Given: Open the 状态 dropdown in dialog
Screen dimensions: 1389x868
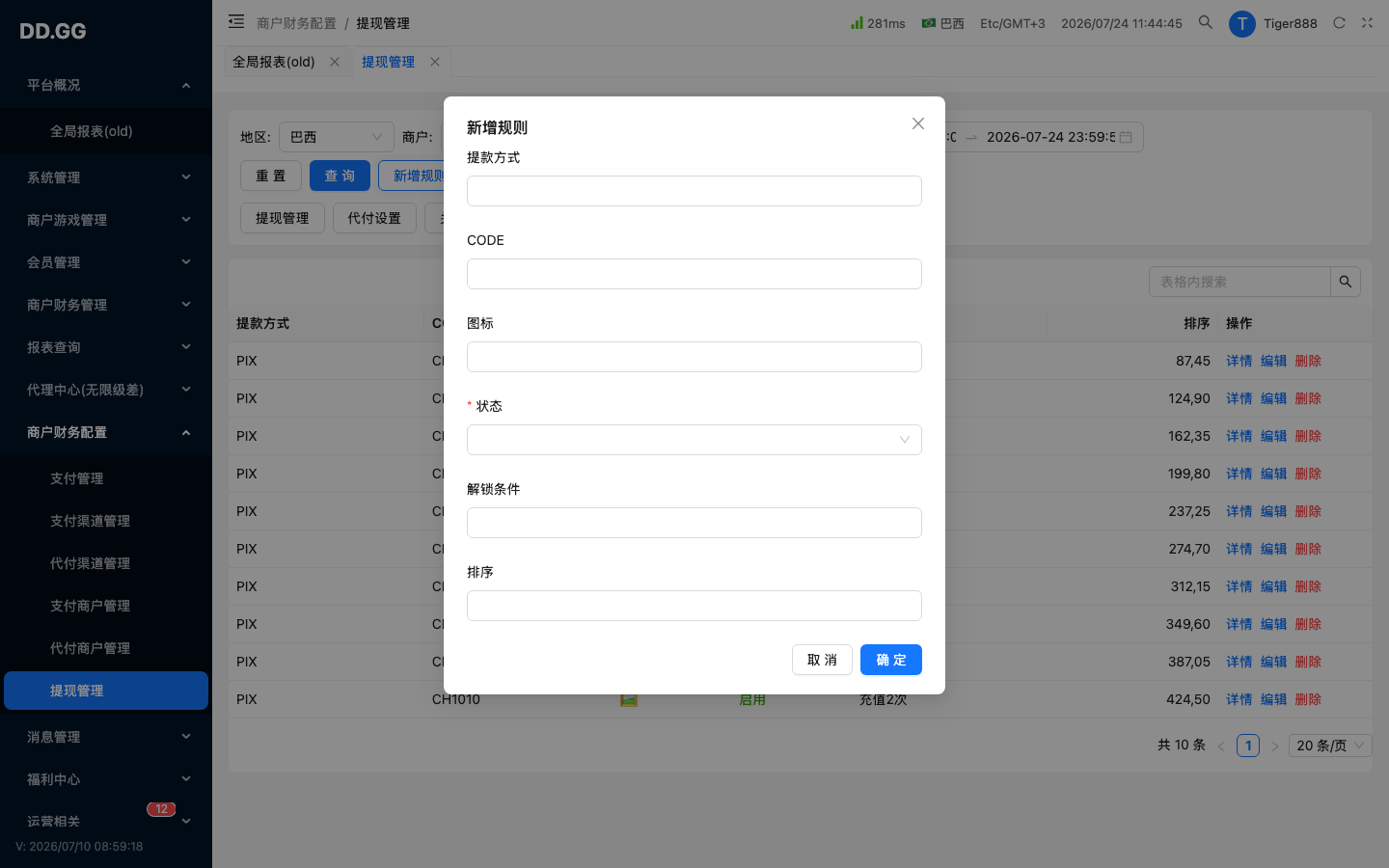Looking at the screenshot, I should tap(694, 440).
